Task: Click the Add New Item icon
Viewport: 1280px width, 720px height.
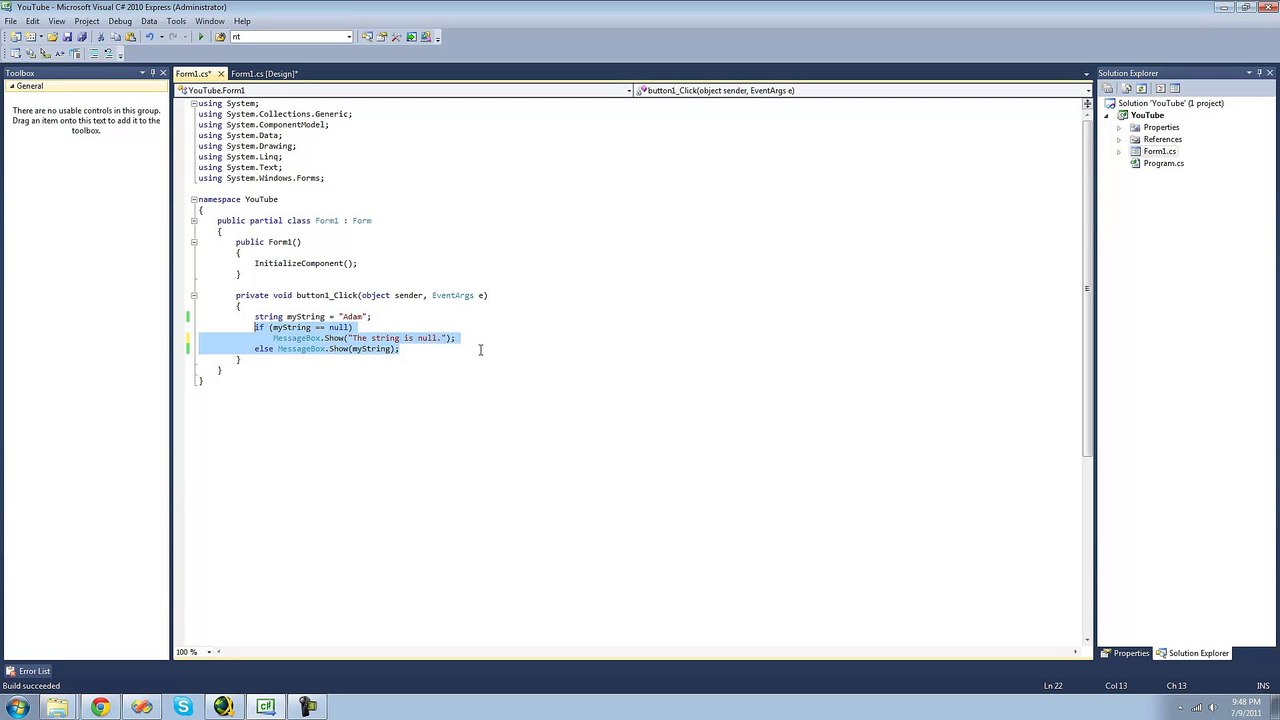Action: coord(31,37)
